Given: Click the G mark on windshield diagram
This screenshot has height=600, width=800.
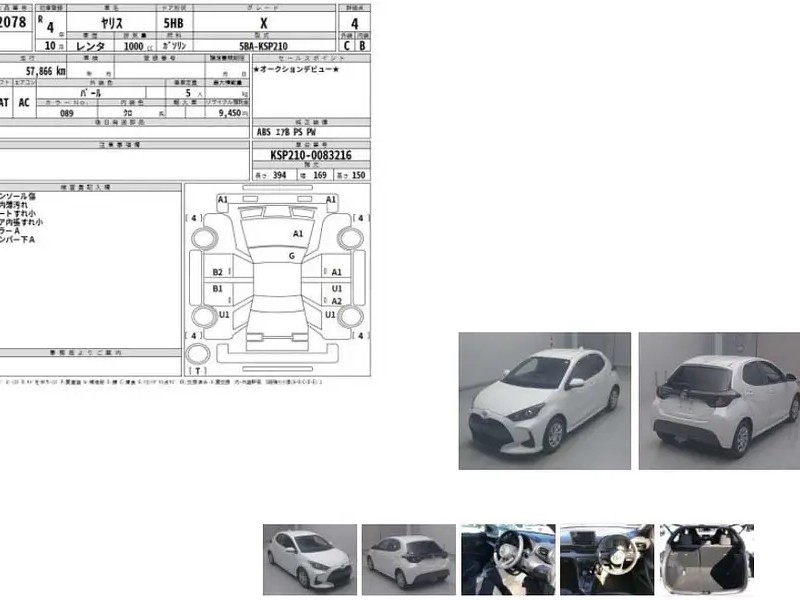Looking at the screenshot, I should pyautogui.click(x=292, y=256).
